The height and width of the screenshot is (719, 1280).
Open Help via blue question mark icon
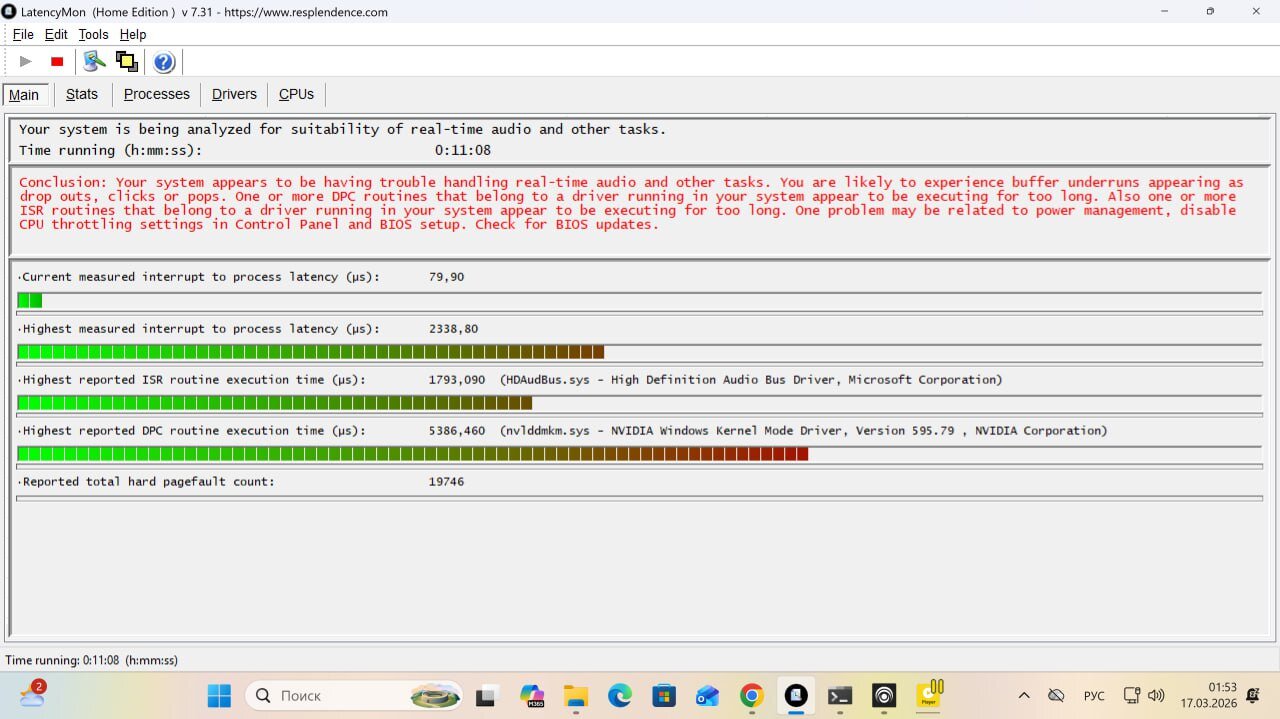[x=164, y=62]
